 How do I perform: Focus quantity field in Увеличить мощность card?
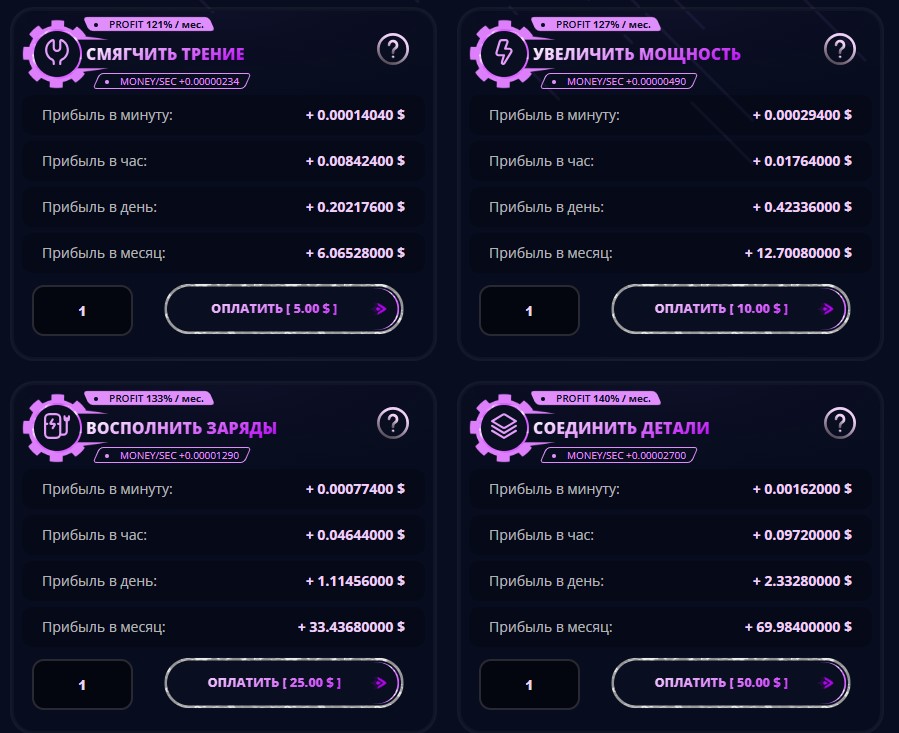pos(529,310)
